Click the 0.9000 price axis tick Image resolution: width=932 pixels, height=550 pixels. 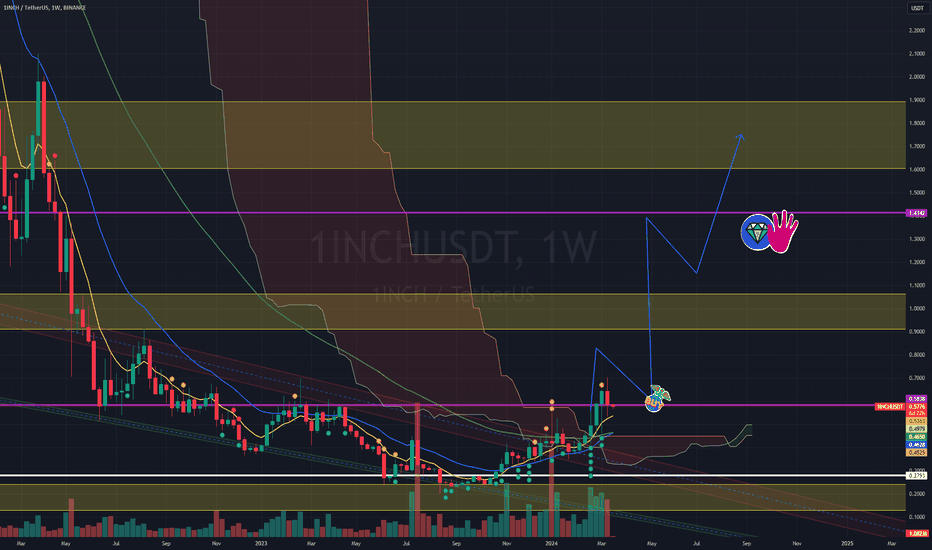click(917, 332)
